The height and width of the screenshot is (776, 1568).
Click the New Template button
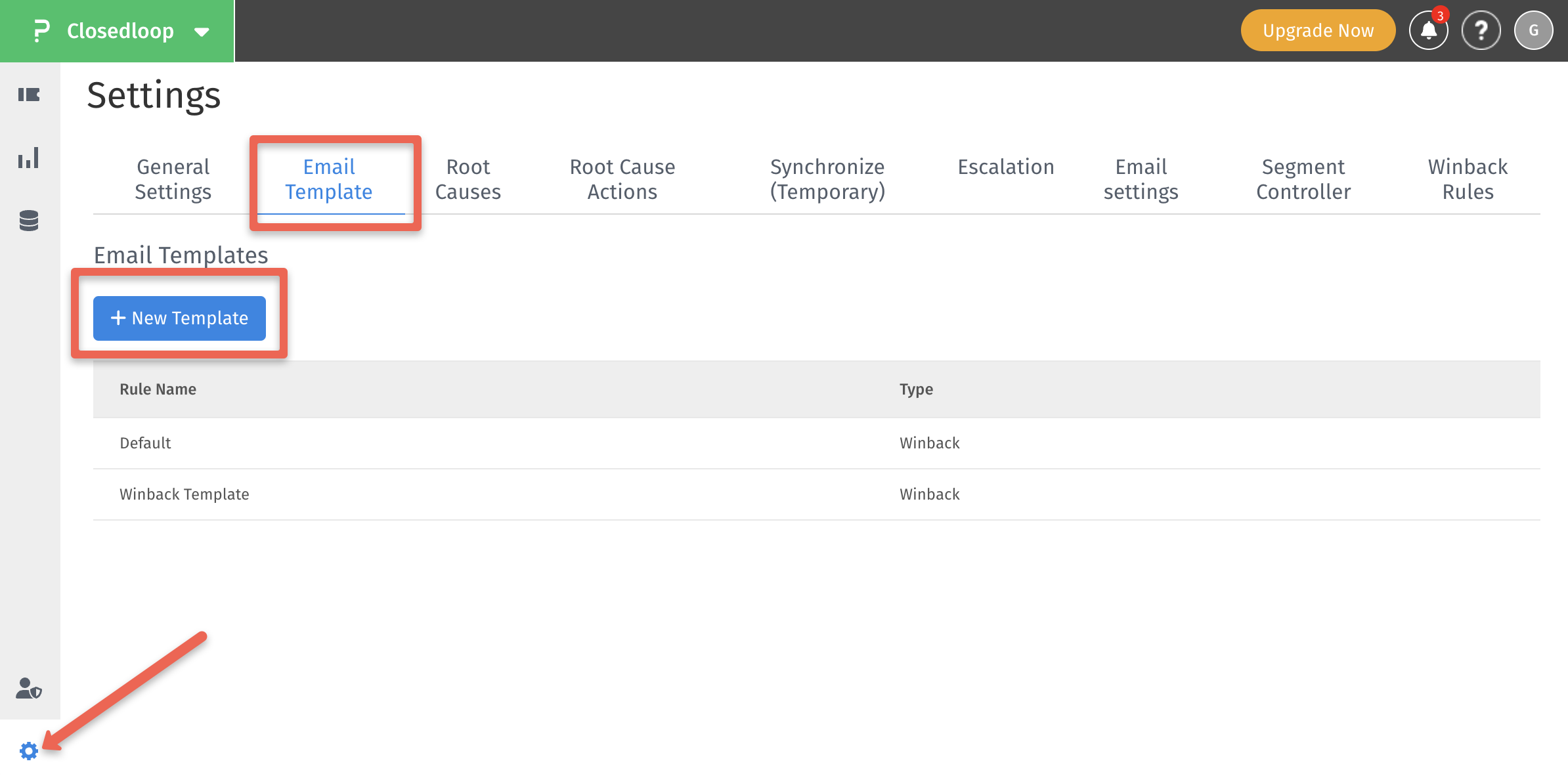179,318
